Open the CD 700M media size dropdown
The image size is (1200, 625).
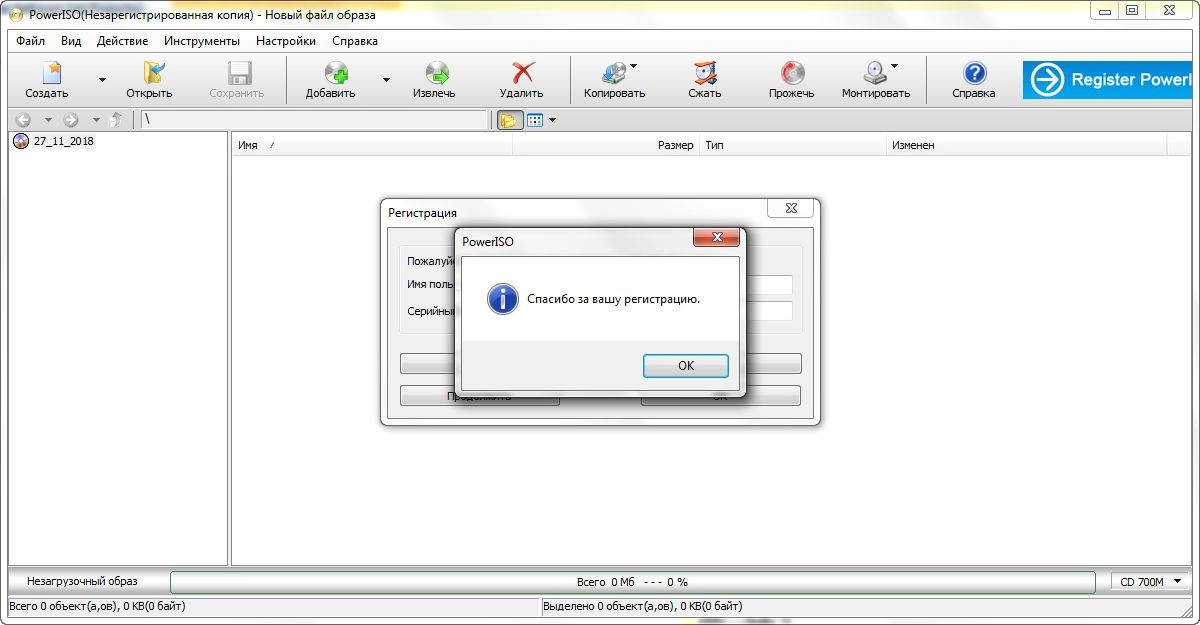1151,581
